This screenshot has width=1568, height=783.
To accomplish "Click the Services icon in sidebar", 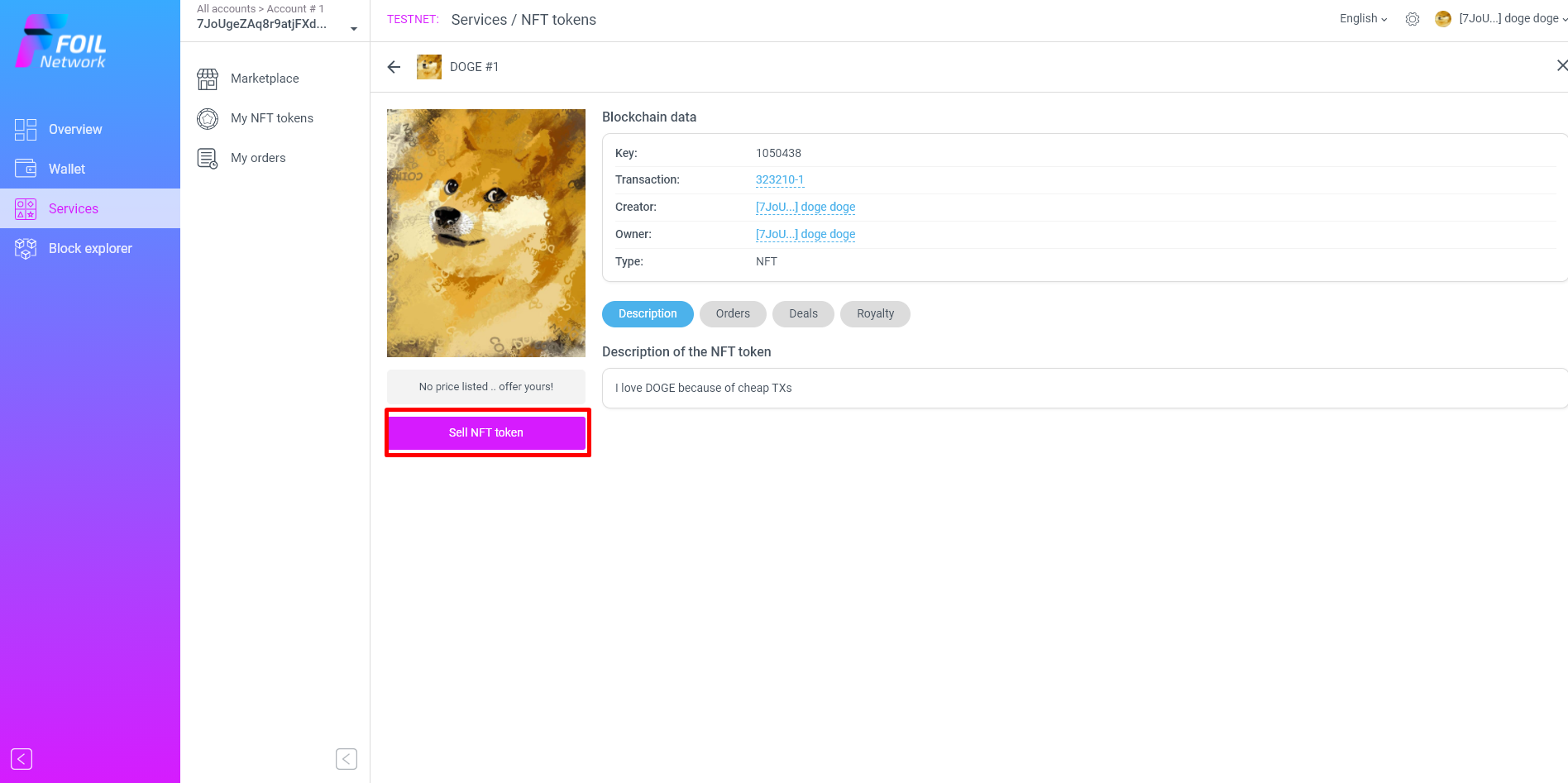I will tap(26, 208).
